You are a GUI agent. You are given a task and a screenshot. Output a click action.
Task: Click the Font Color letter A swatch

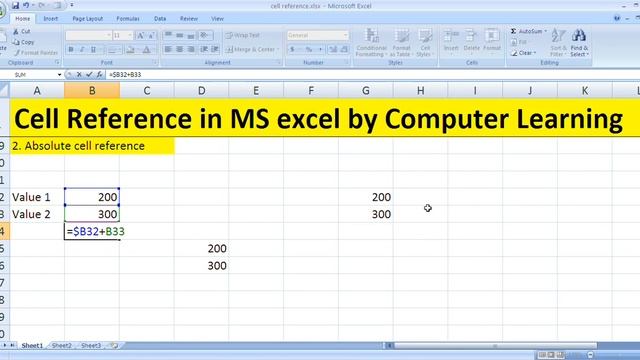(x=146, y=49)
